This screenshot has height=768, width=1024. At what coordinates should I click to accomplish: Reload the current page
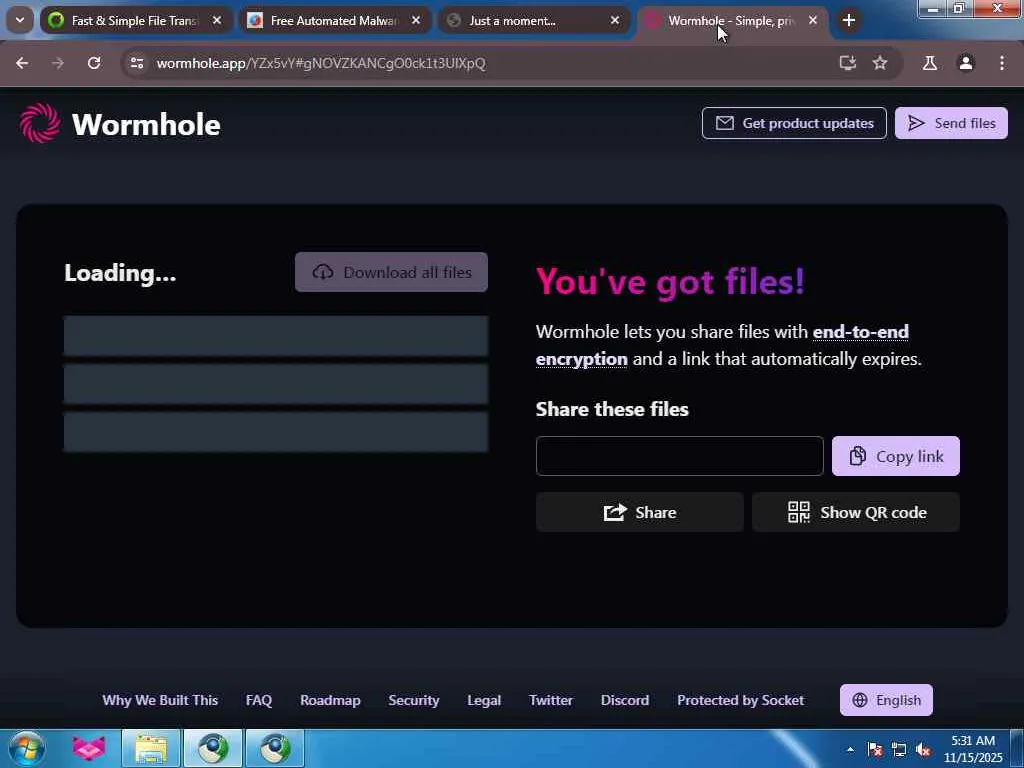pyautogui.click(x=94, y=63)
